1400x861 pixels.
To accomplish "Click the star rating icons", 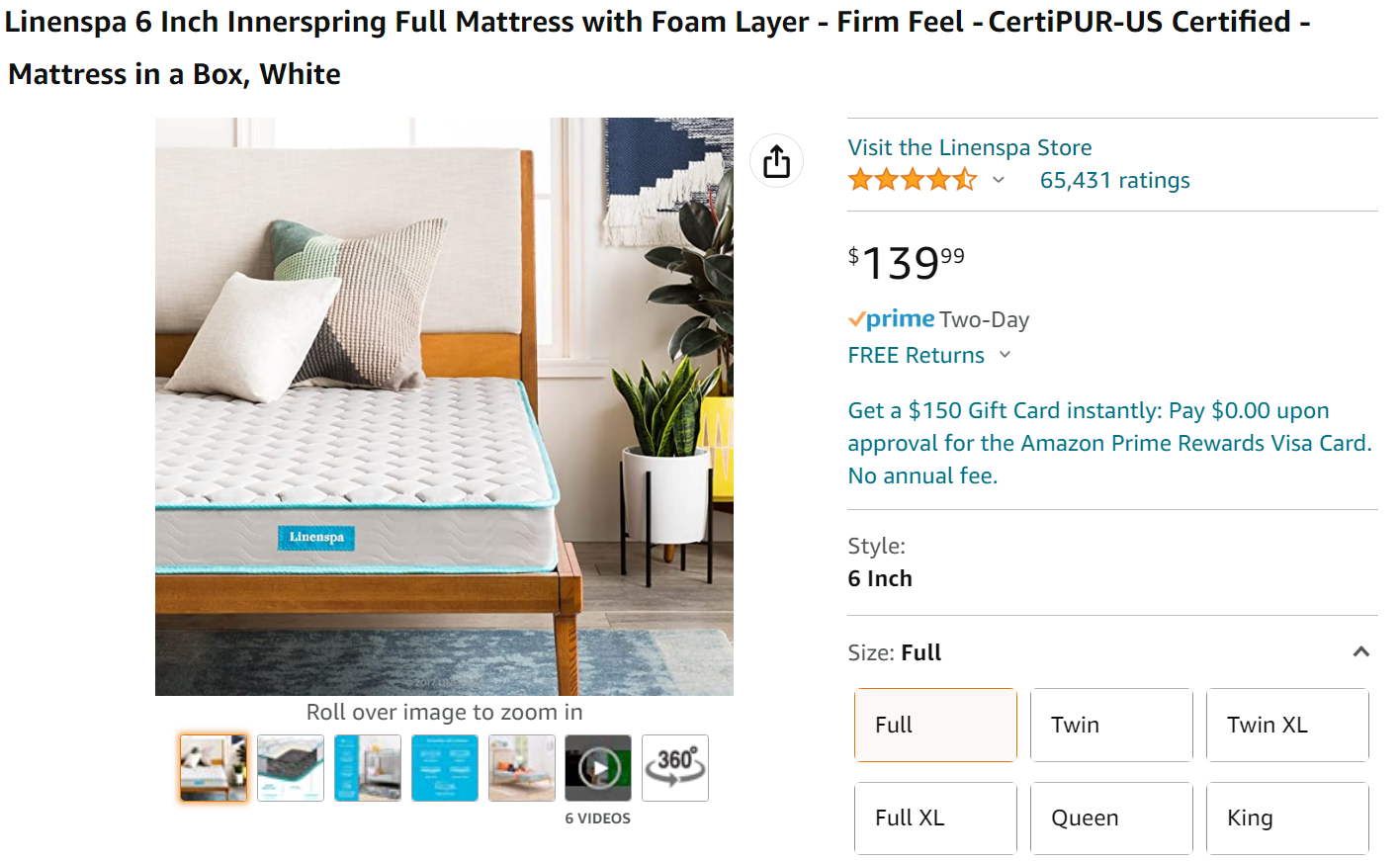I will [913, 180].
